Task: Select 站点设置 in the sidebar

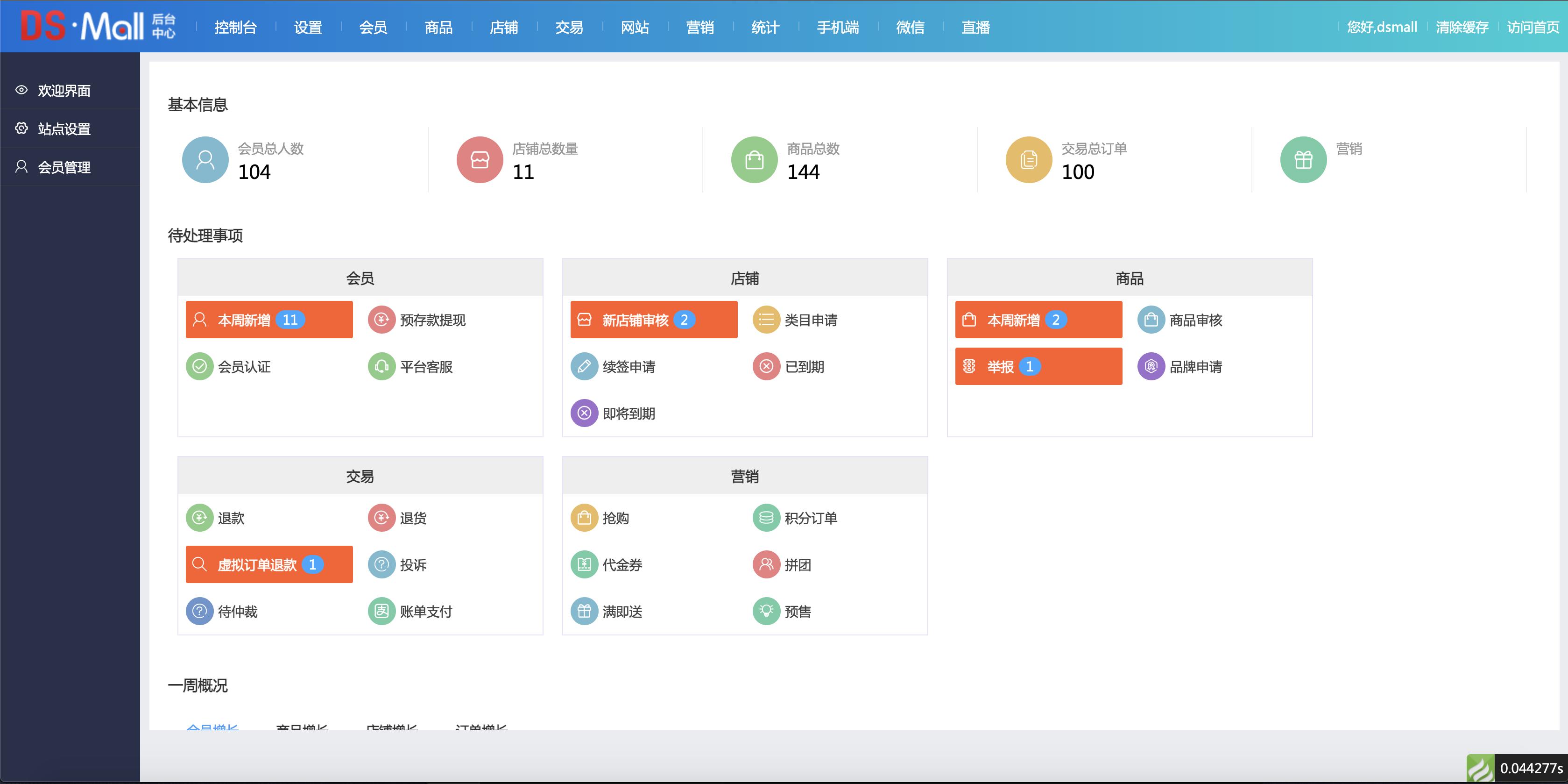Action: (64, 128)
